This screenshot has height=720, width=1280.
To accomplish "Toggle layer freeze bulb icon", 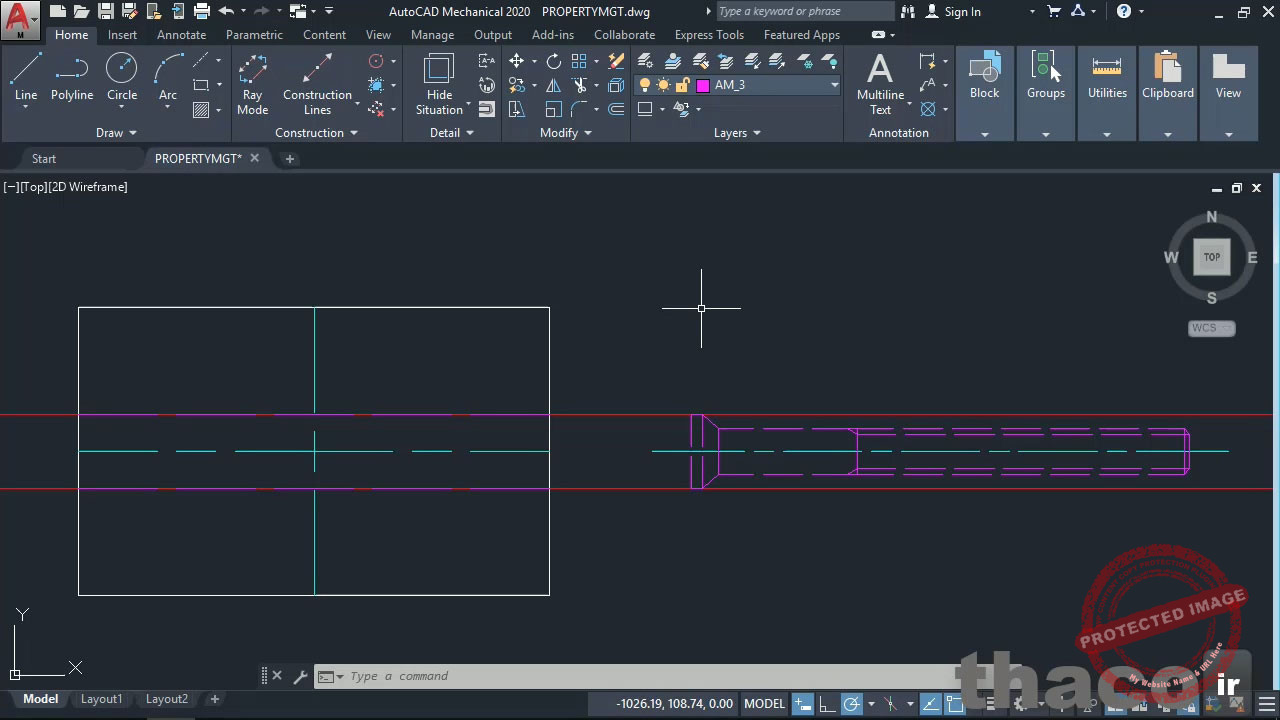I will (x=645, y=85).
